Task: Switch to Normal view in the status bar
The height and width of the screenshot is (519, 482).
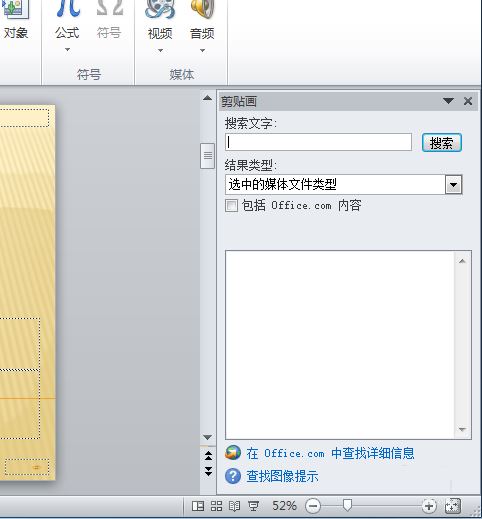Action: point(198,506)
